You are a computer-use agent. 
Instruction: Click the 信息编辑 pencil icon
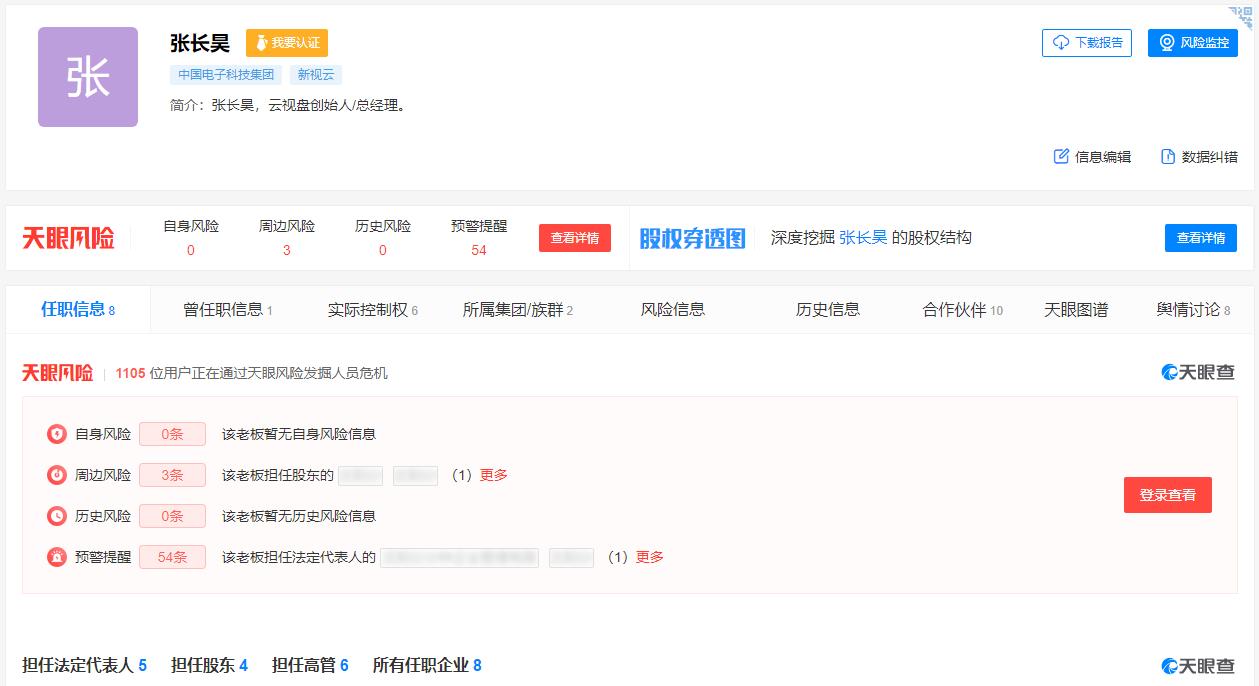(1062, 156)
